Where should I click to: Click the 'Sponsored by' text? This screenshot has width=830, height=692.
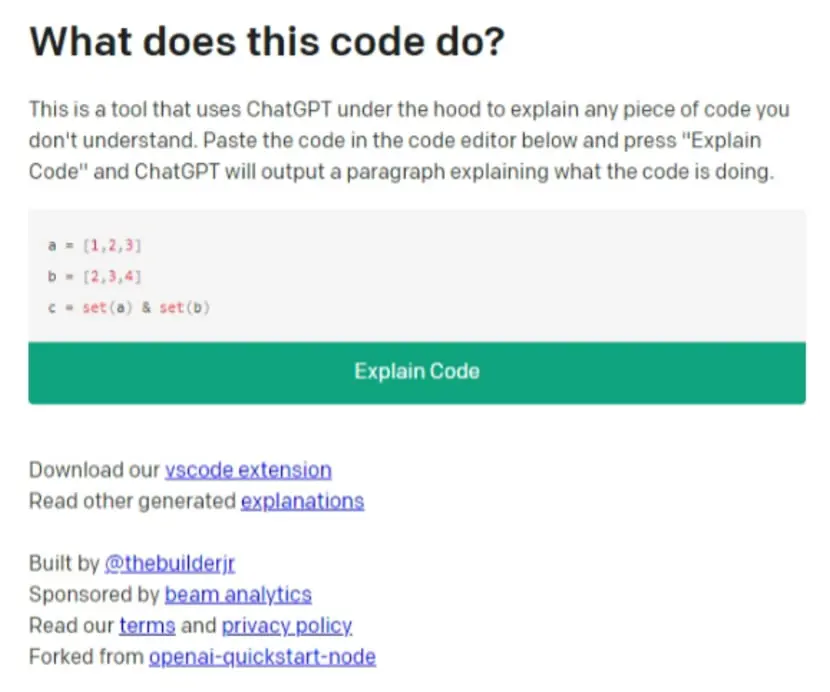[x=94, y=595]
